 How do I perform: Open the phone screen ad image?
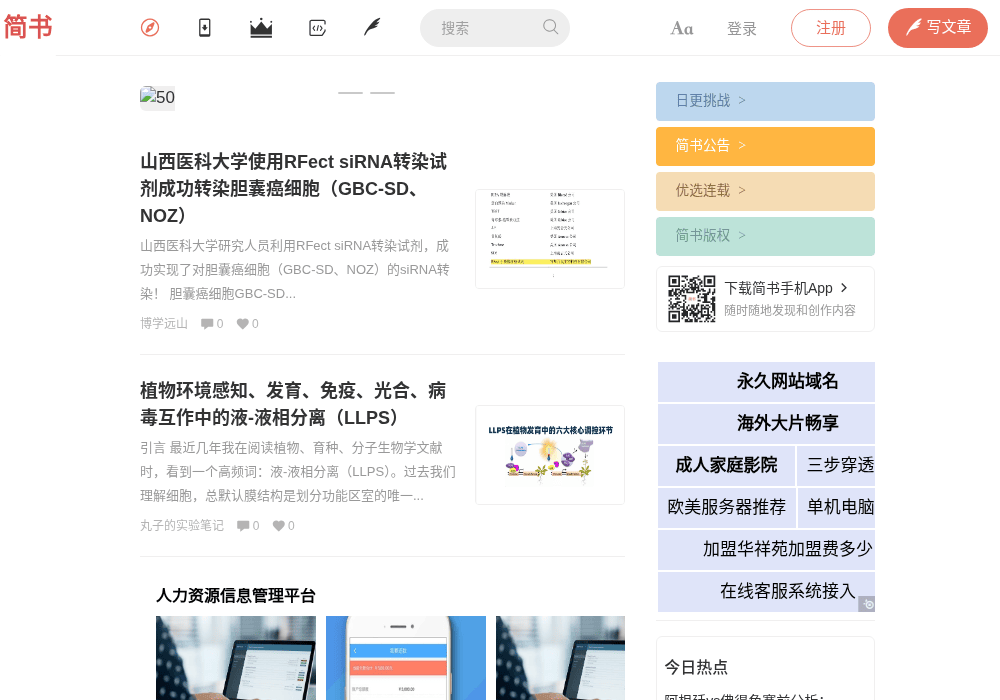click(406, 658)
